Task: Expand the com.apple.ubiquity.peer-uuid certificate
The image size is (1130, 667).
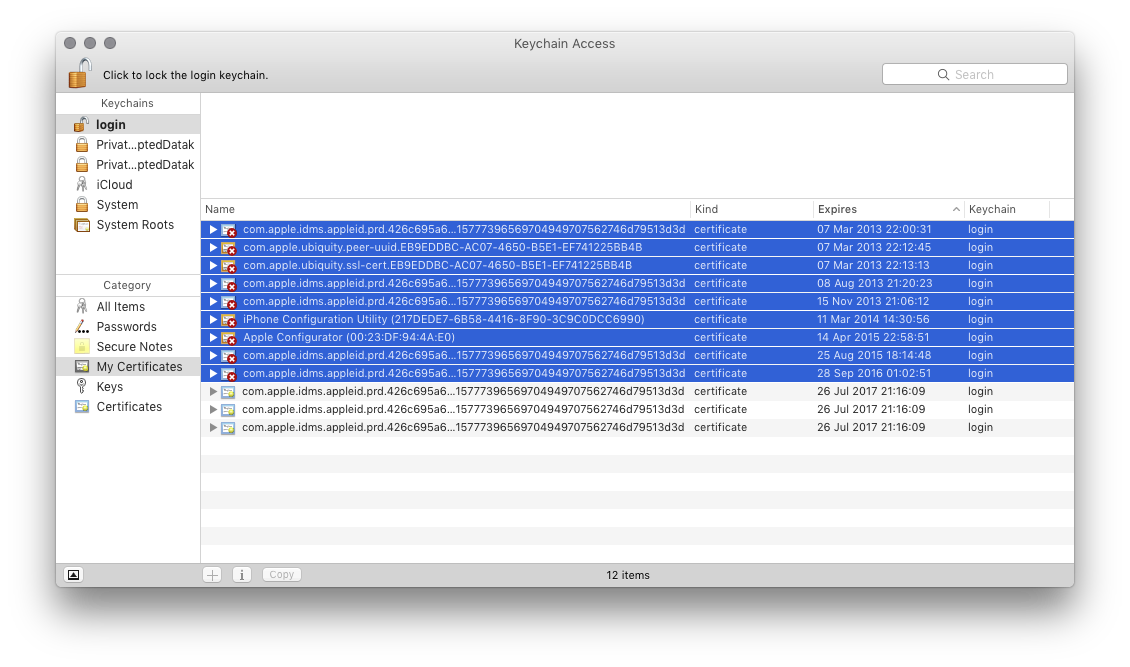Action: [213, 247]
